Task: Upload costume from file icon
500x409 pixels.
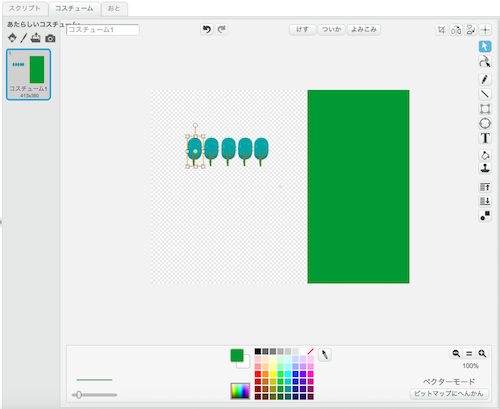Action: point(36,38)
